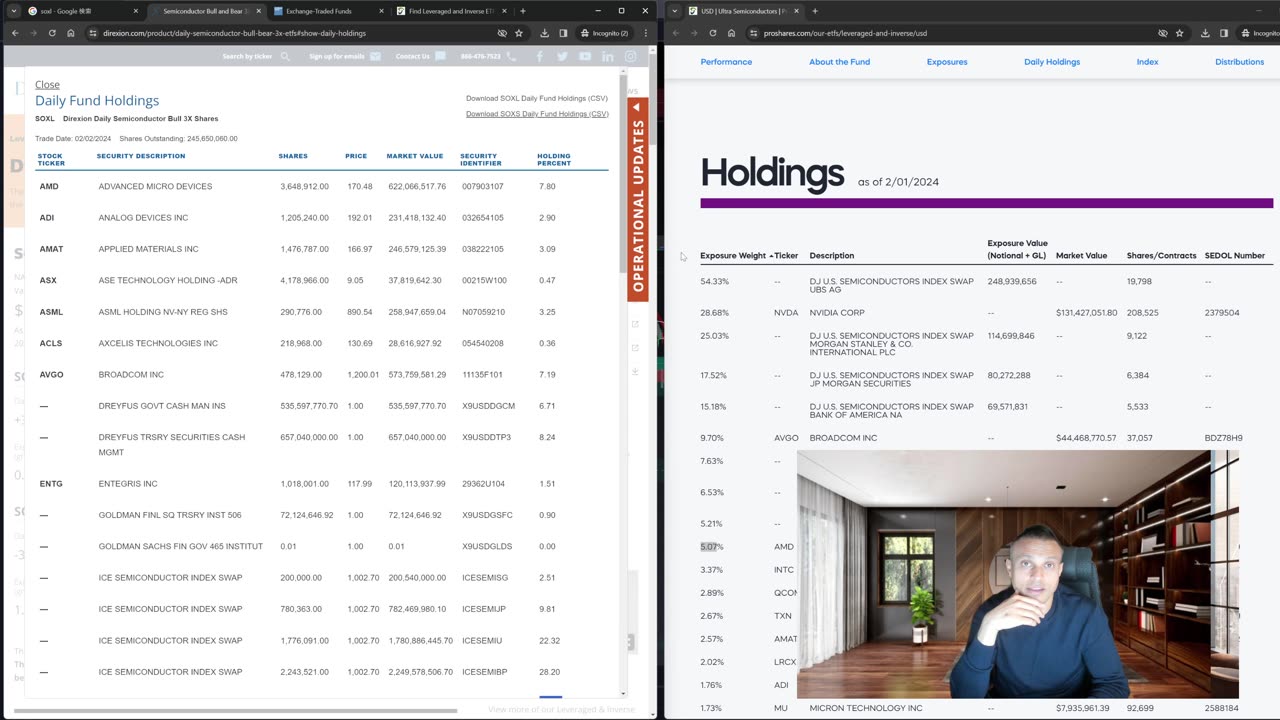The height and width of the screenshot is (720, 1280).
Task: Open the About the Fund section
Action: [839, 62]
